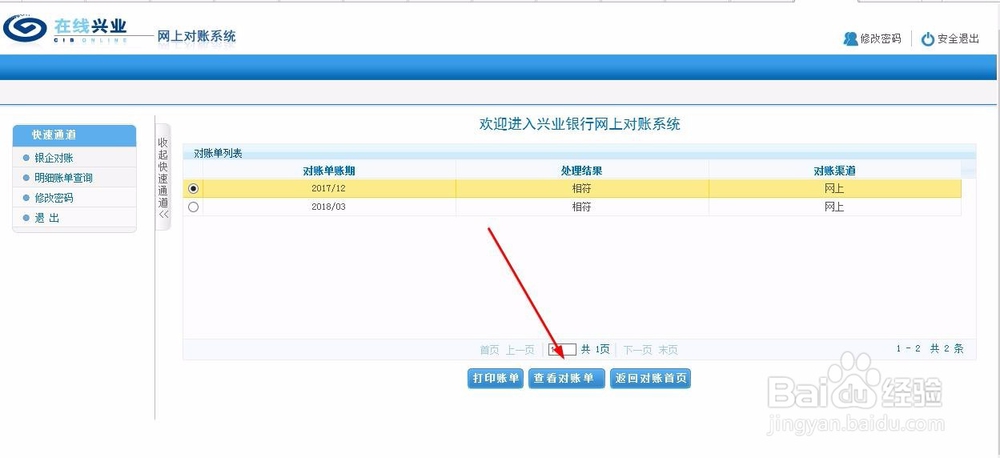Image resolution: width=1000 pixels, height=458 pixels.
Task: Click the 修改密码 user icon in header
Action: 850,39
